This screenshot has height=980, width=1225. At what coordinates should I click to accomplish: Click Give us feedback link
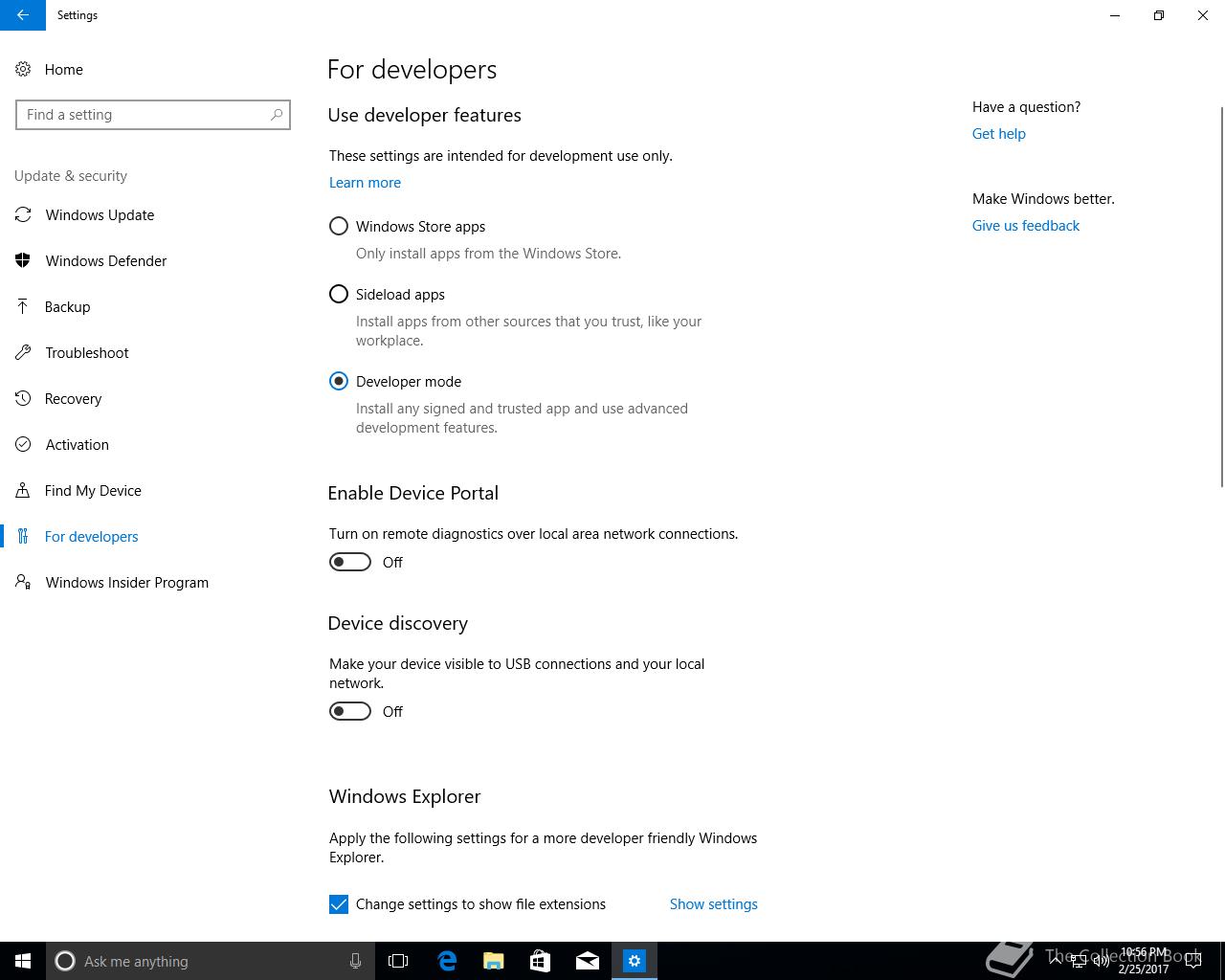click(1025, 226)
